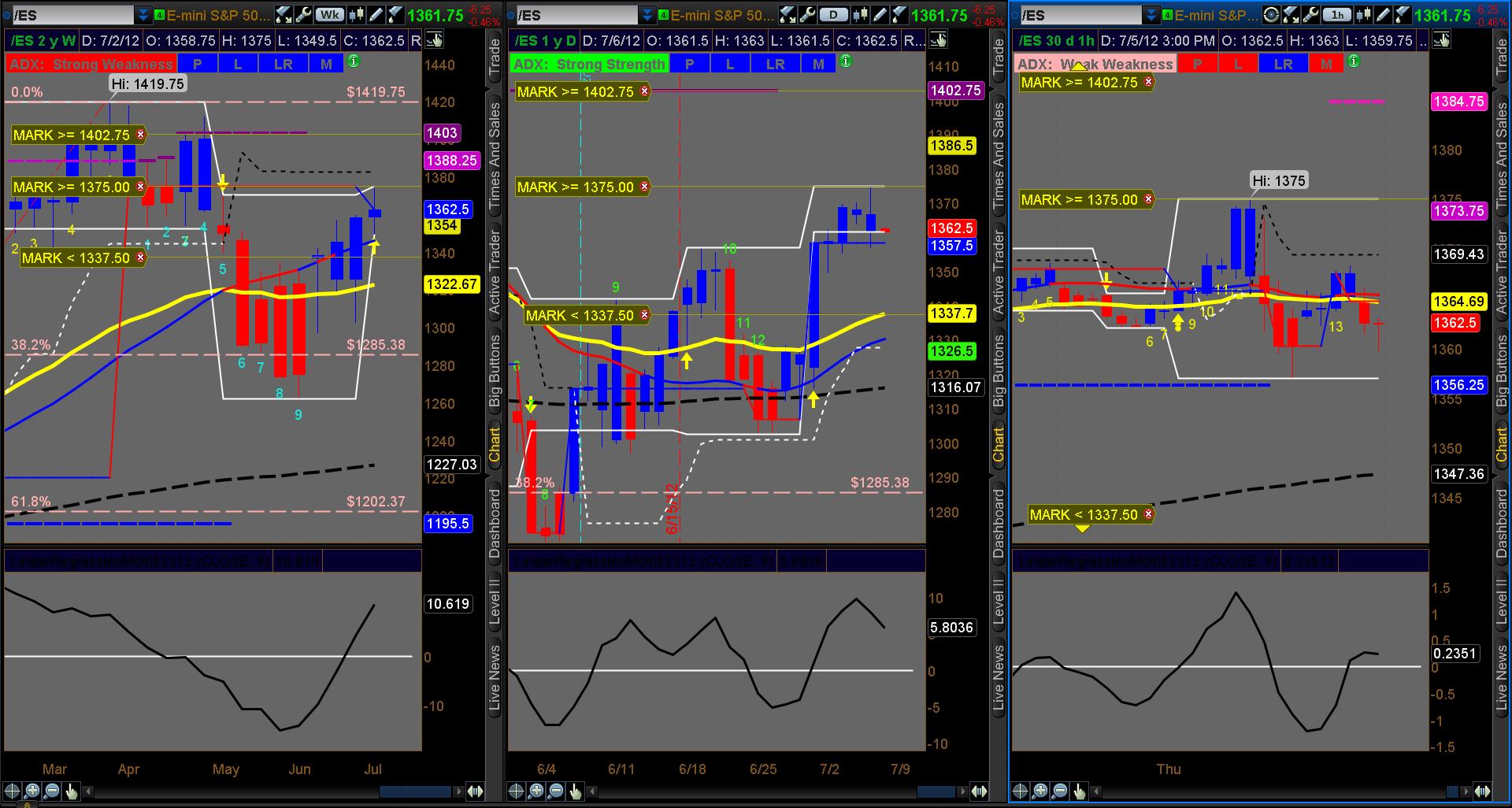Toggle the LR label in weekly ADX row
The image size is (1512, 808).
[283, 64]
